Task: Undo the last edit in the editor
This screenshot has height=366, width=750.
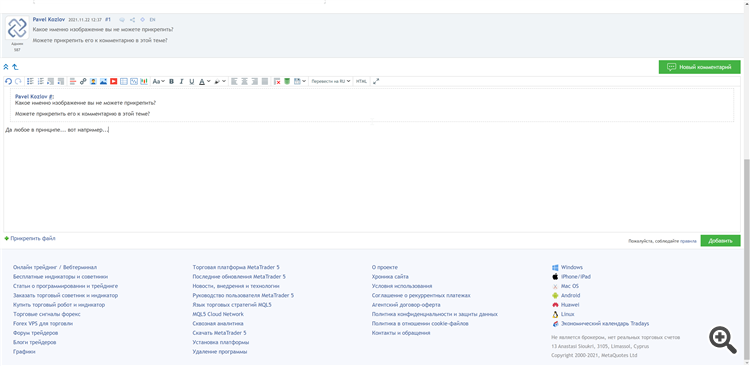Action: point(9,81)
